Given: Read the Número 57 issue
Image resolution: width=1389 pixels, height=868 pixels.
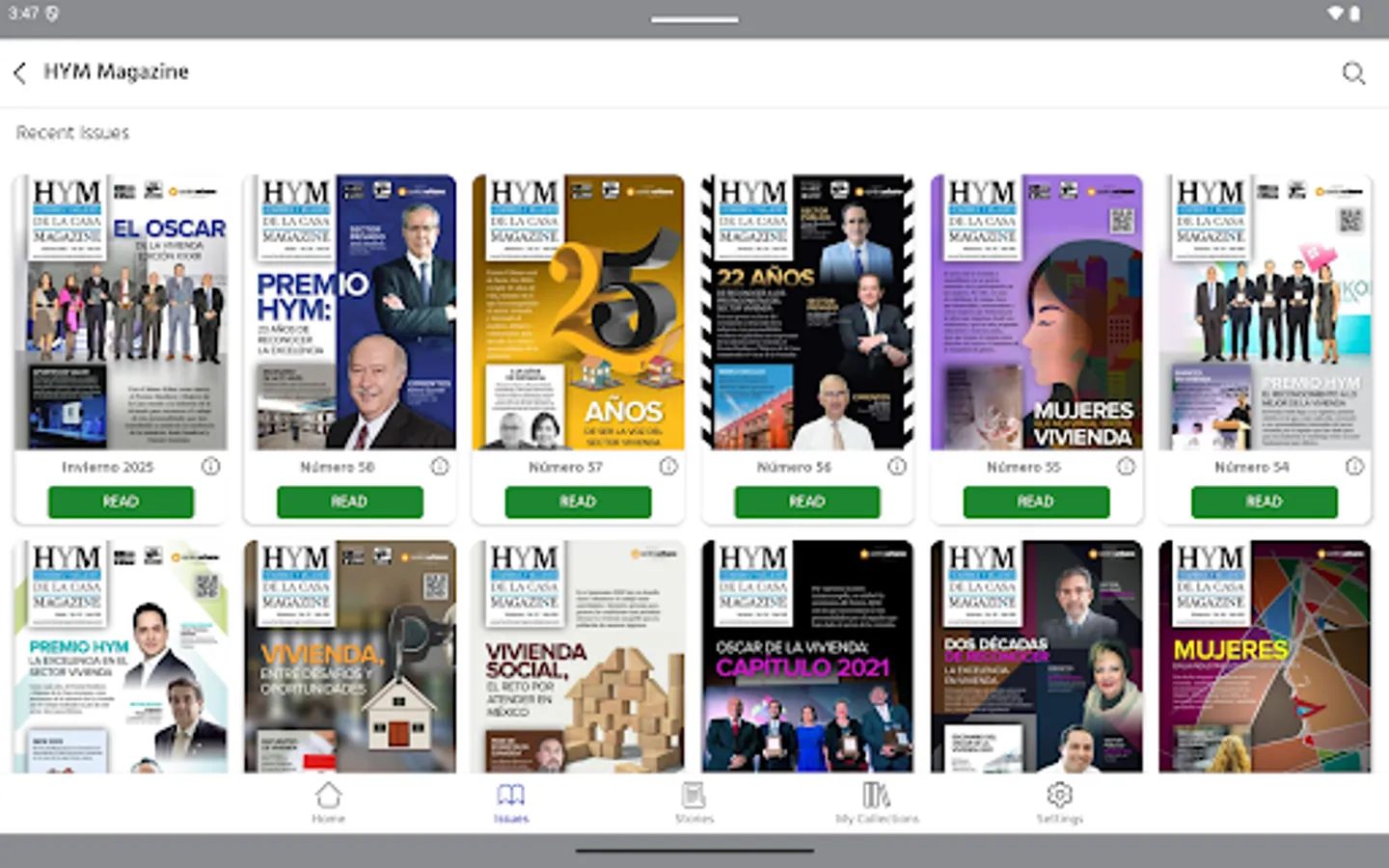Looking at the screenshot, I should coord(578,502).
